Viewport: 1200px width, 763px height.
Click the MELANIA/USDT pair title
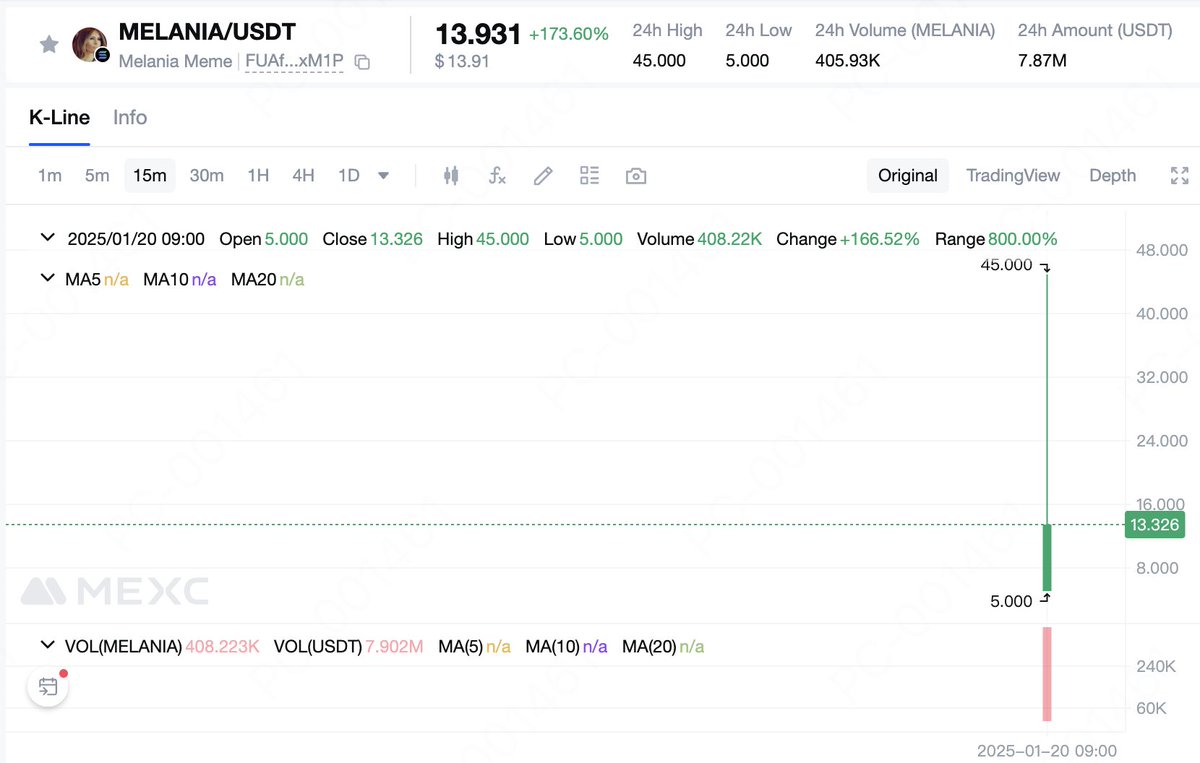207,32
